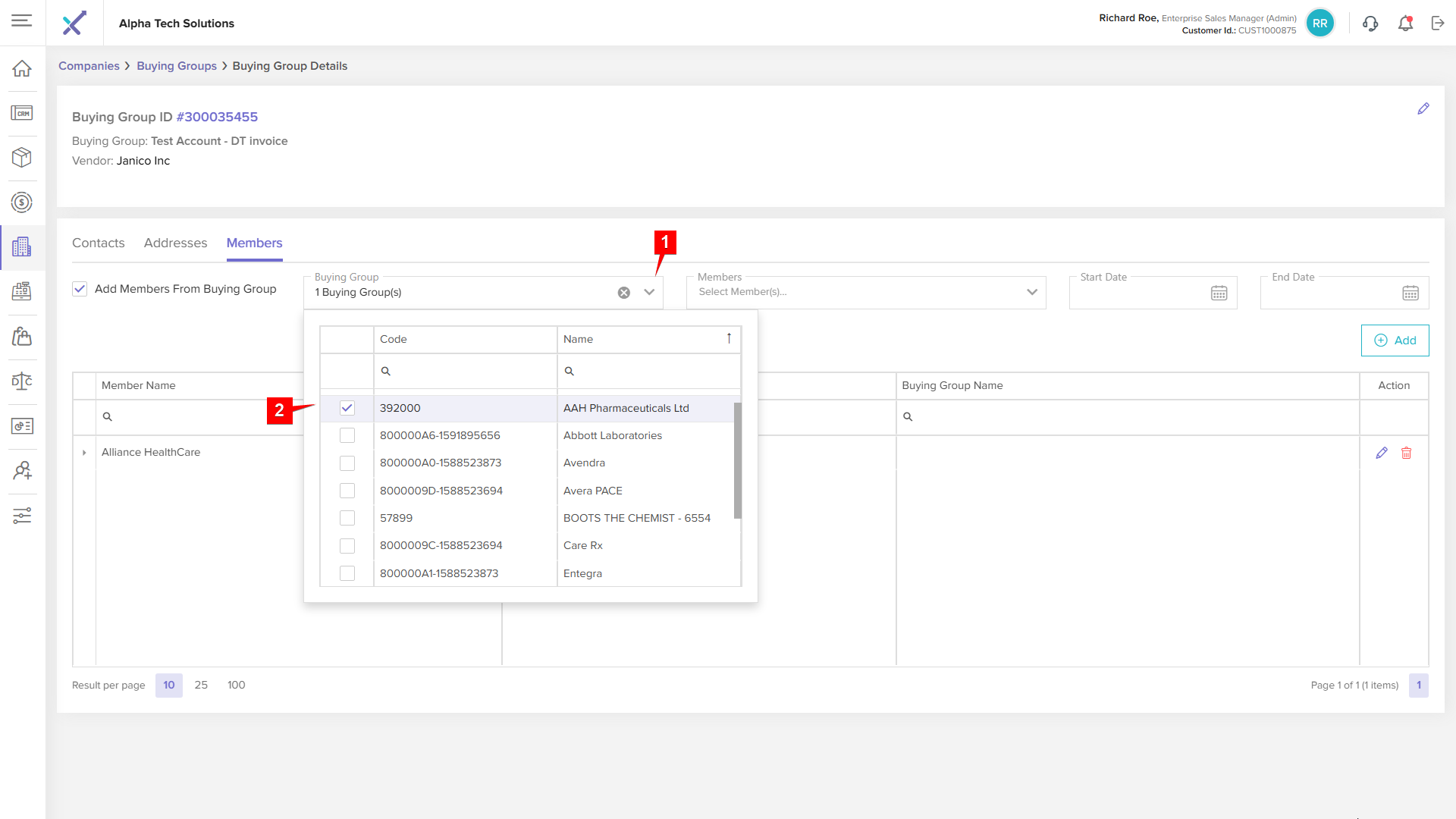Viewport: 1456px width, 819px height.
Task: Go to Buying Groups breadcrumb link
Action: [x=176, y=66]
